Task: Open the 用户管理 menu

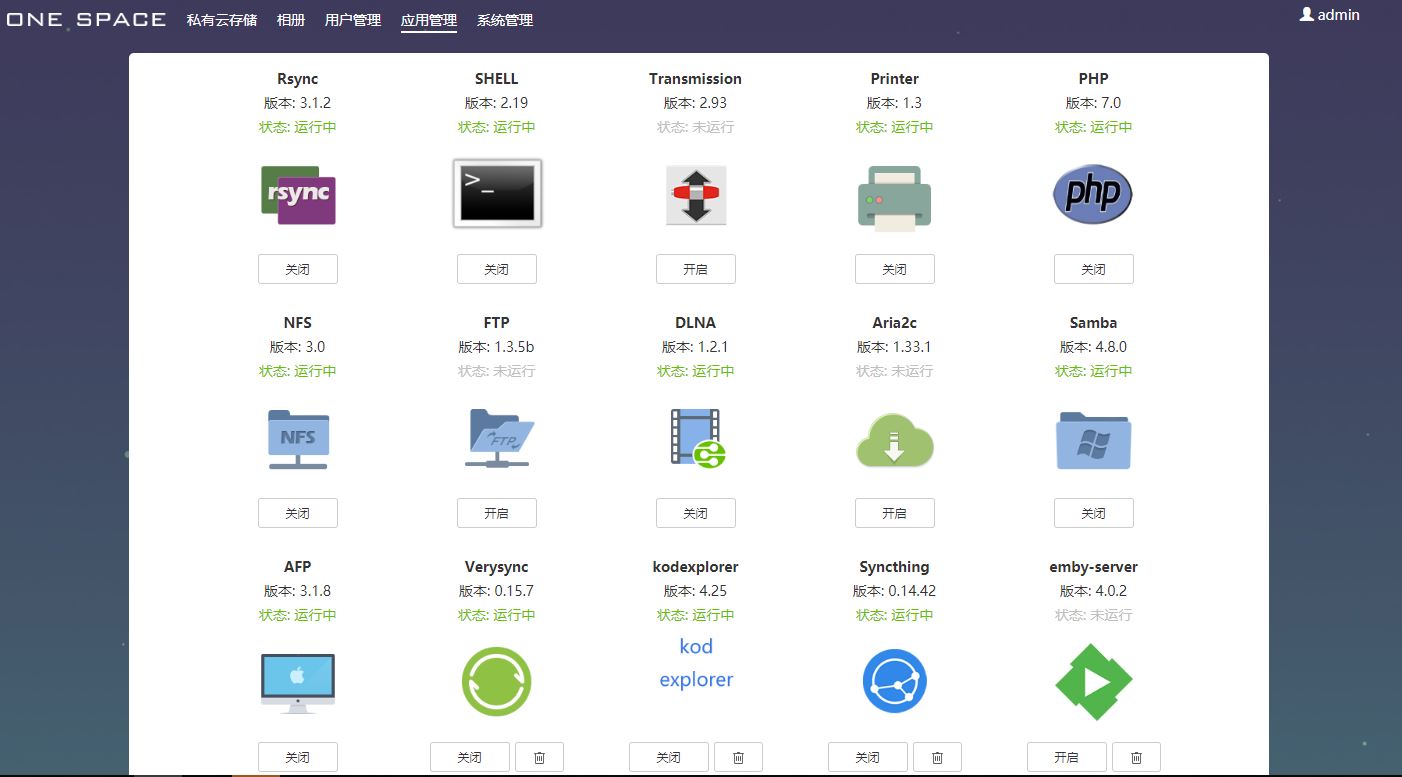Action: (353, 20)
